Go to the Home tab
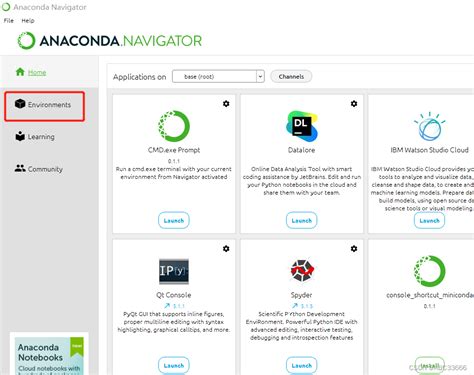 (x=37, y=72)
